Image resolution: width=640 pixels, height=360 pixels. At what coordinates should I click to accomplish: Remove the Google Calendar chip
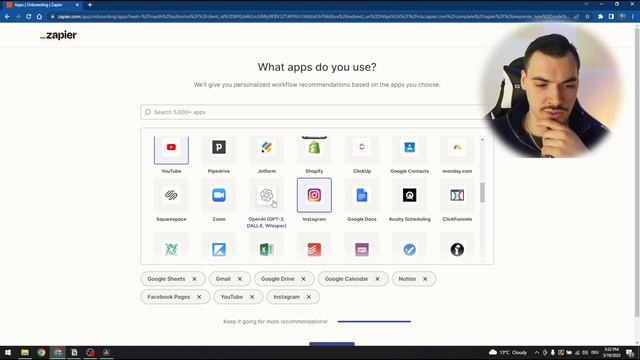point(377,279)
